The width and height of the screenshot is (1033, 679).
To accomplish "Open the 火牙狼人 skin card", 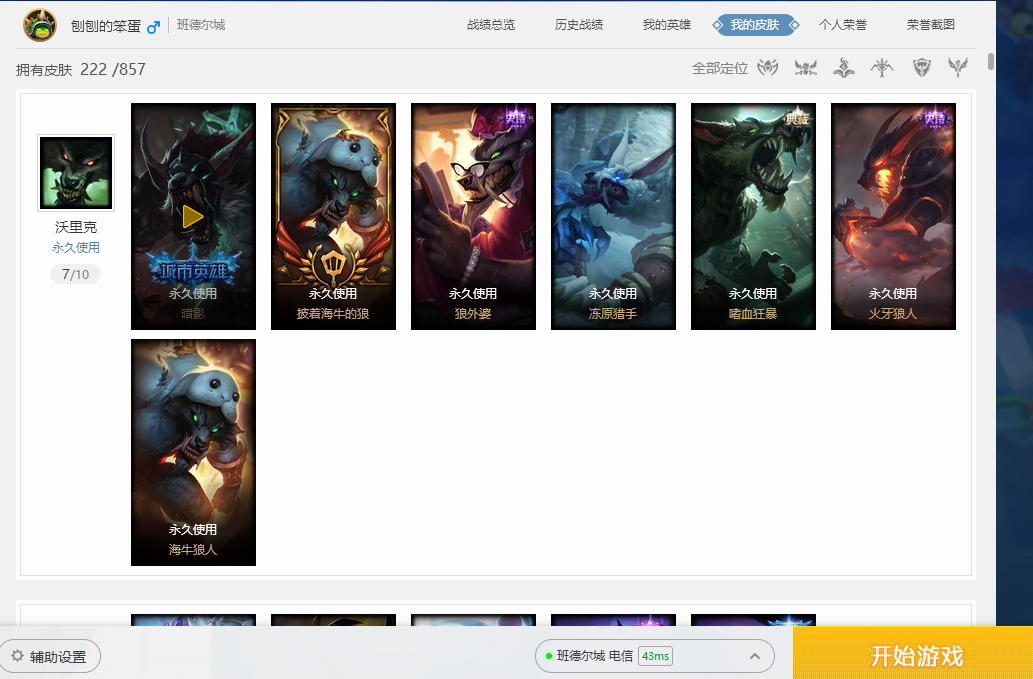I will tap(893, 216).
